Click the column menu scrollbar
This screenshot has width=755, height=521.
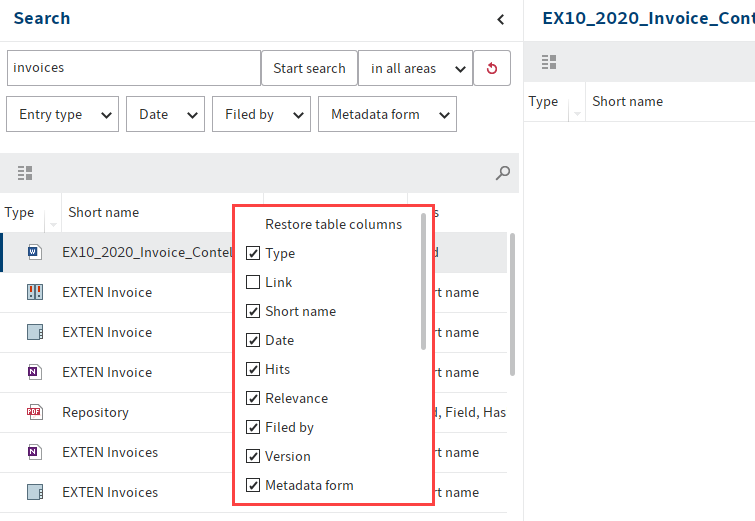tap(424, 280)
